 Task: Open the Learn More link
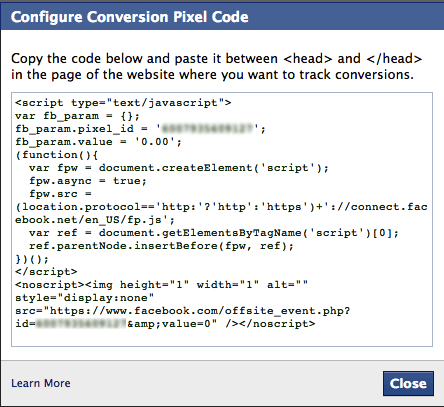[x=41, y=383]
